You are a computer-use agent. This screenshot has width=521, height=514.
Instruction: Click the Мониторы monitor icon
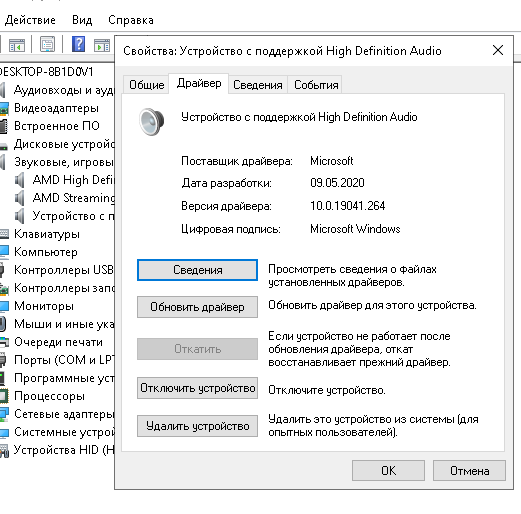[4, 306]
